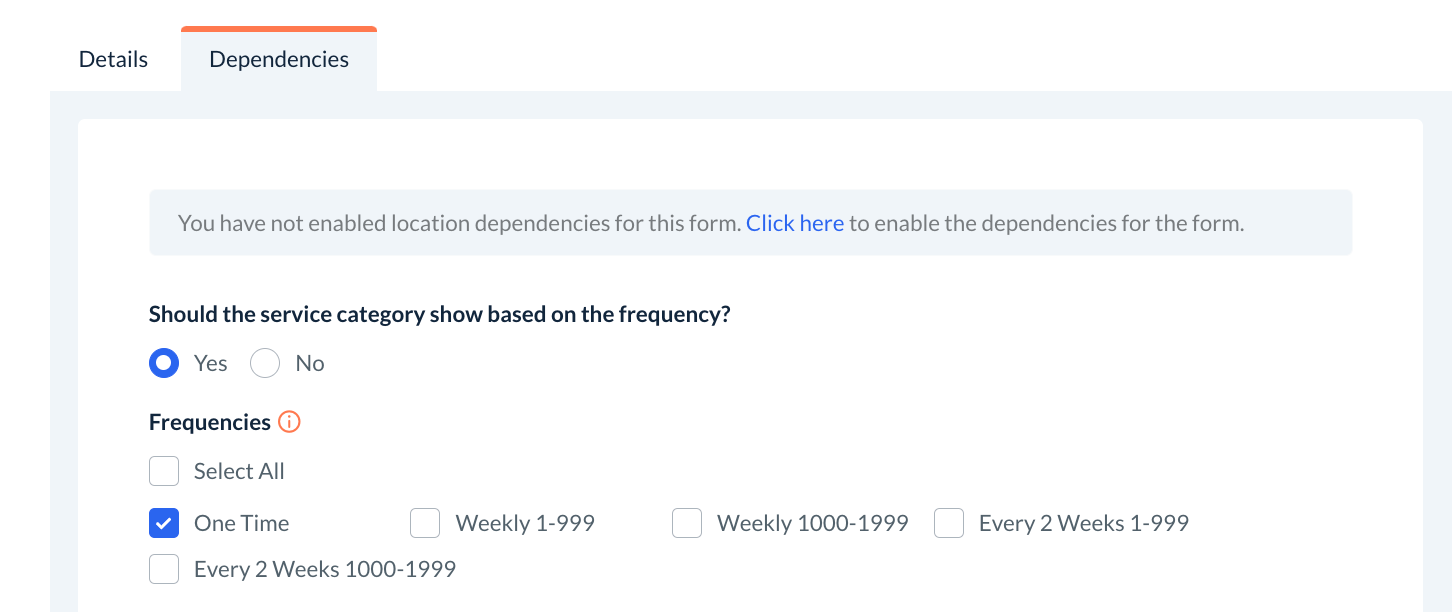Click the 'Frequencies' heading label
Image resolution: width=1456 pixels, height=612 pixels.
click(209, 422)
